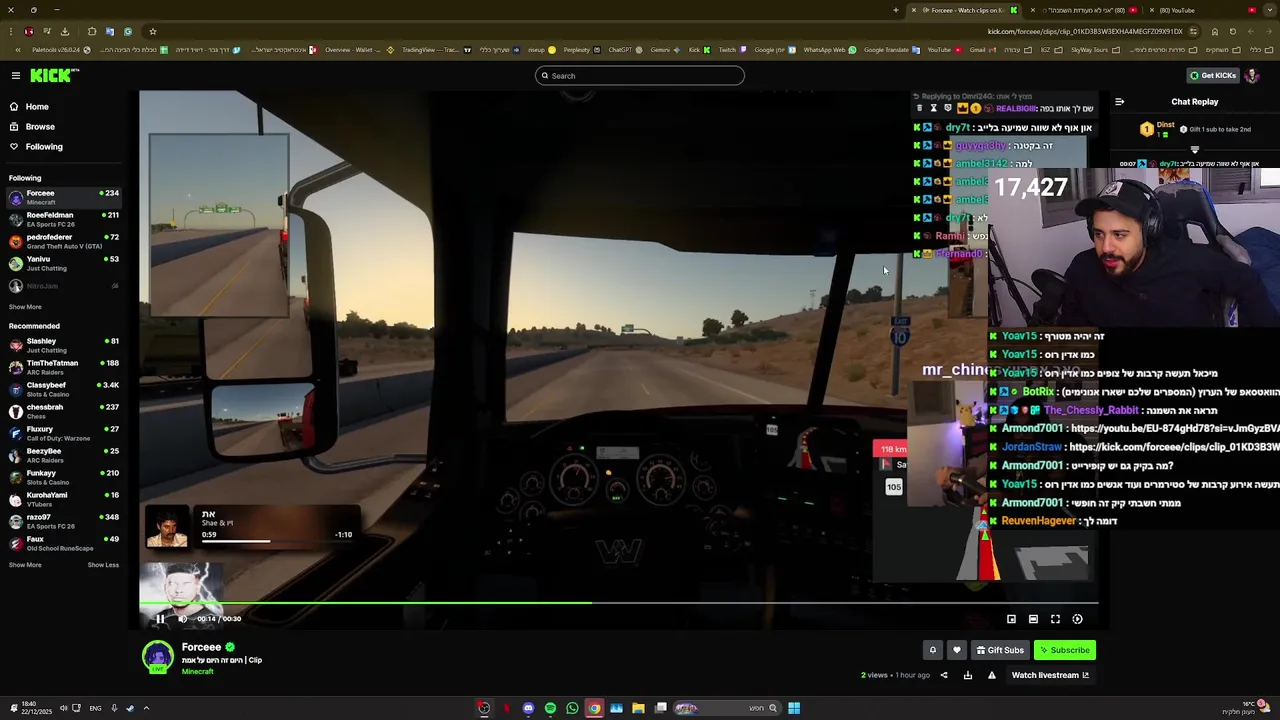Open pedrofederer channel in sidebar

pos(64,241)
